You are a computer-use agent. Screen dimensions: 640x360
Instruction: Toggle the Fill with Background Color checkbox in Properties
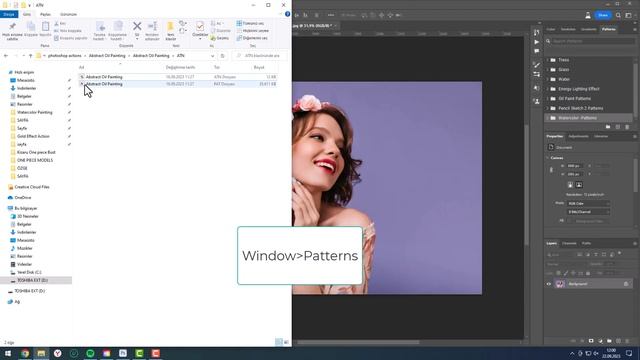570,221
